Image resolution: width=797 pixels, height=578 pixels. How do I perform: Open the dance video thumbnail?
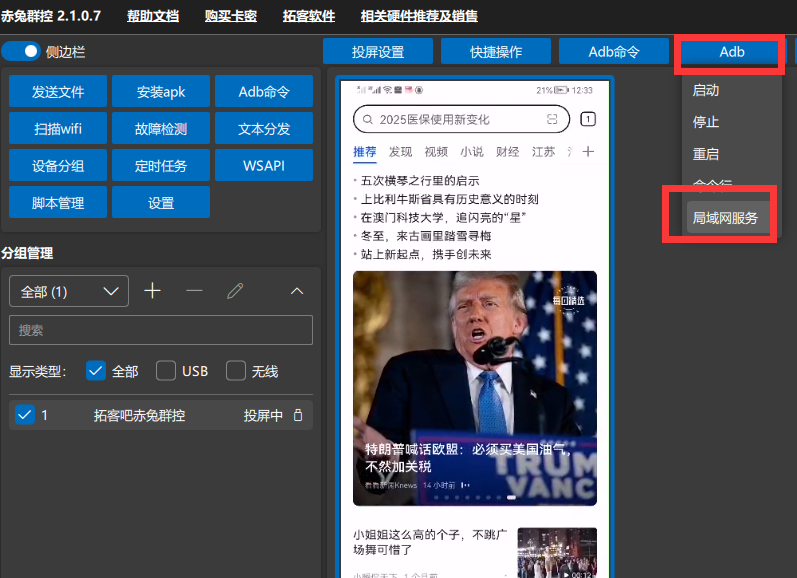pyautogui.click(x=557, y=553)
